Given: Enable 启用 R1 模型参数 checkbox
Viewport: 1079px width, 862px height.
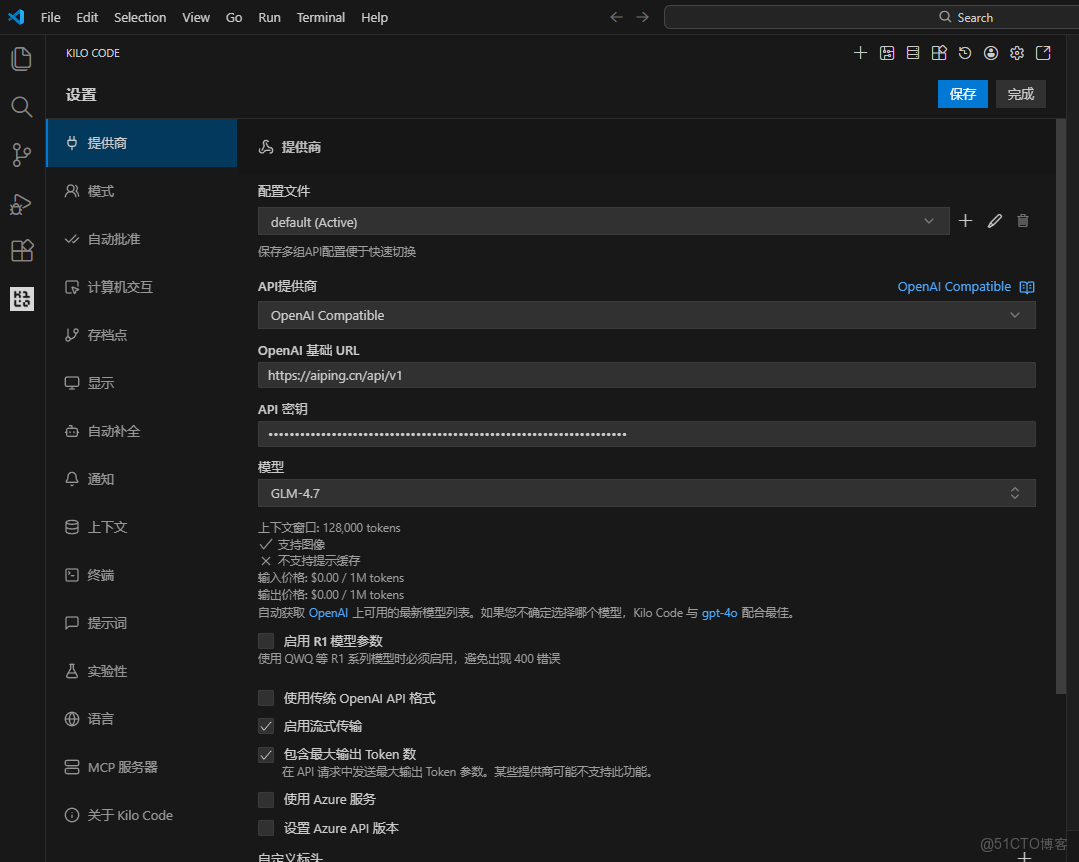Looking at the screenshot, I should click(265, 640).
